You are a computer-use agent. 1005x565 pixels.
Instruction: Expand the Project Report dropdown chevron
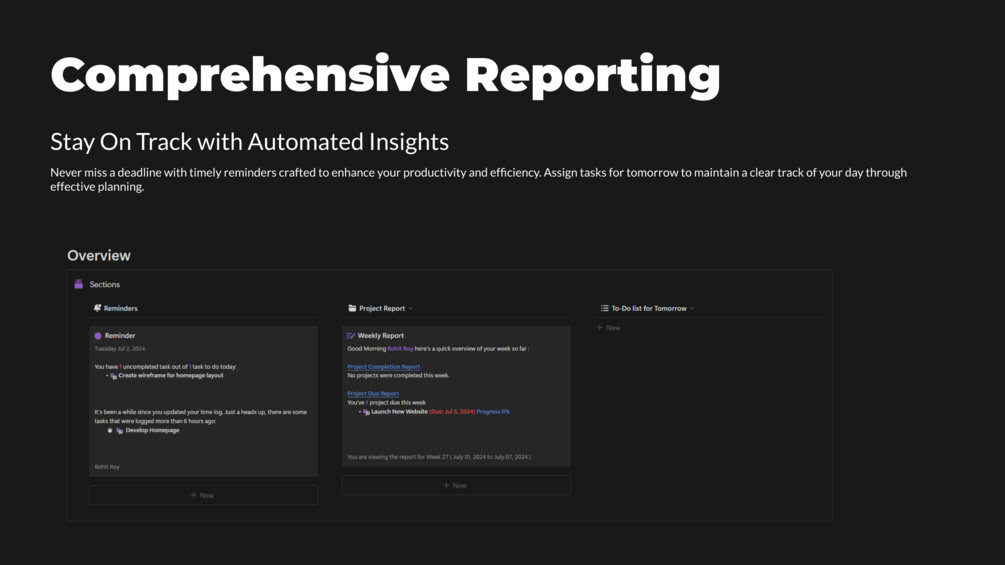pyautogui.click(x=411, y=309)
